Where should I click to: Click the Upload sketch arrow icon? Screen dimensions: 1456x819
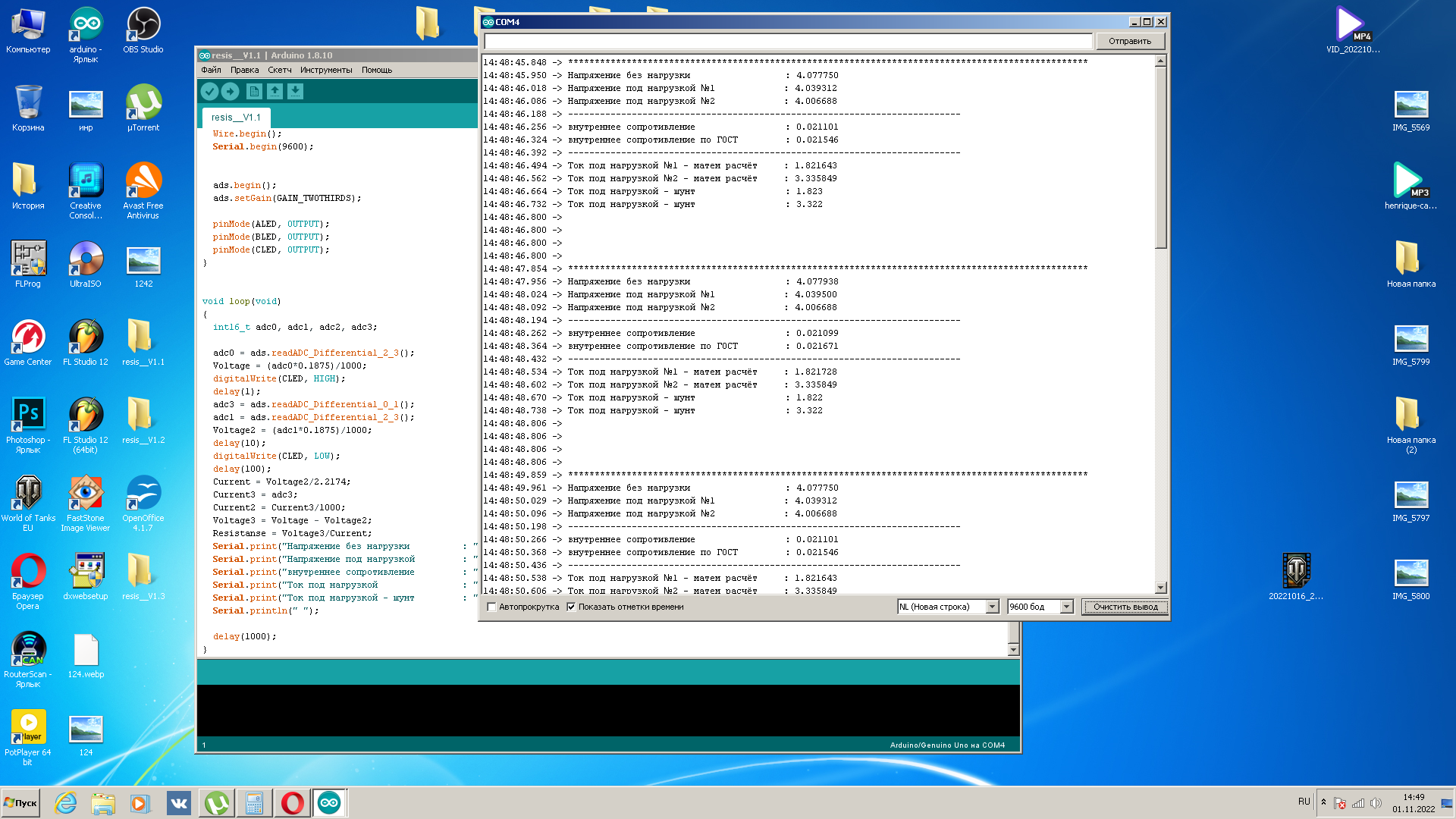(x=230, y=92)
